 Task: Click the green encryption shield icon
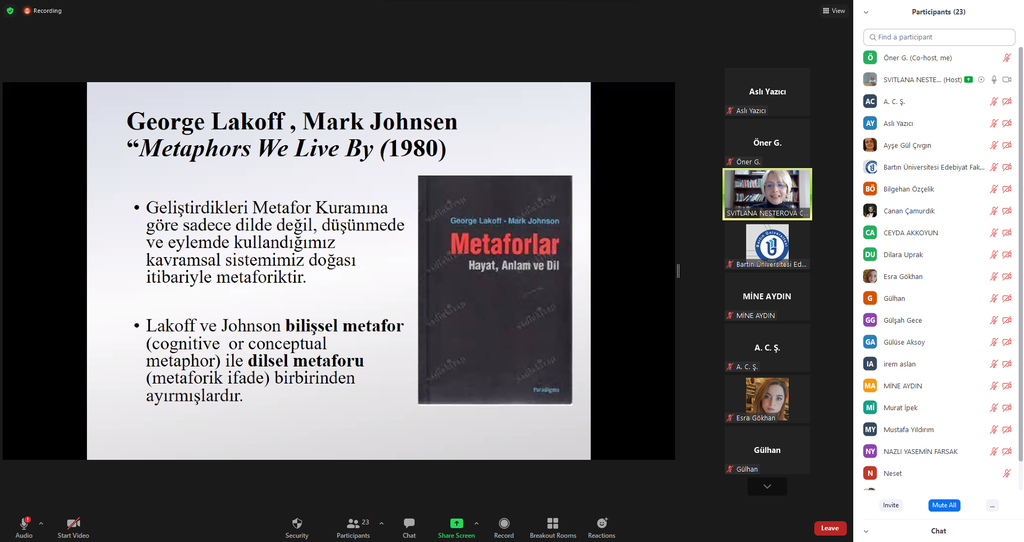[x=10, y=10]
